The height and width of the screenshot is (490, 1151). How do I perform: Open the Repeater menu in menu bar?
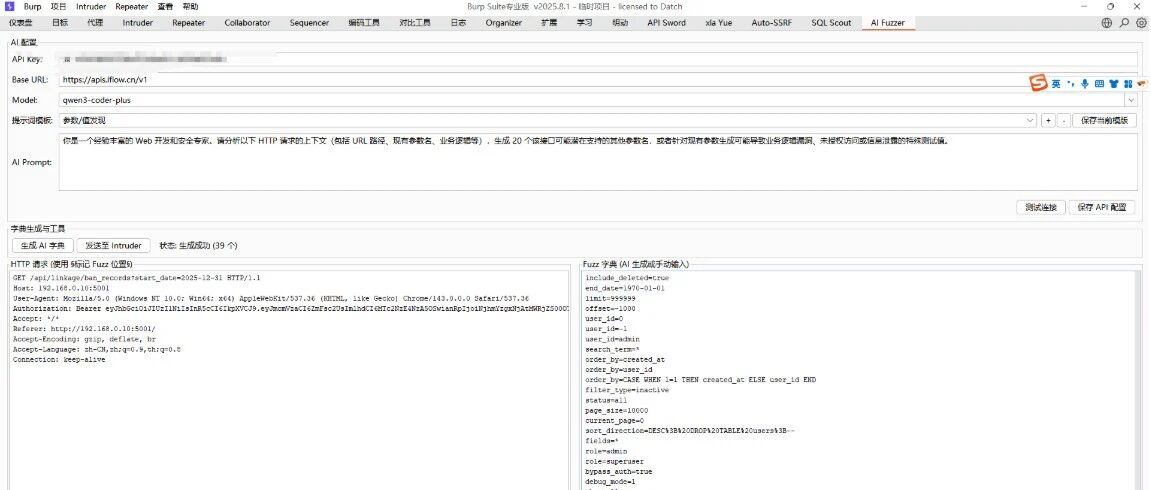tap(131, 6)
